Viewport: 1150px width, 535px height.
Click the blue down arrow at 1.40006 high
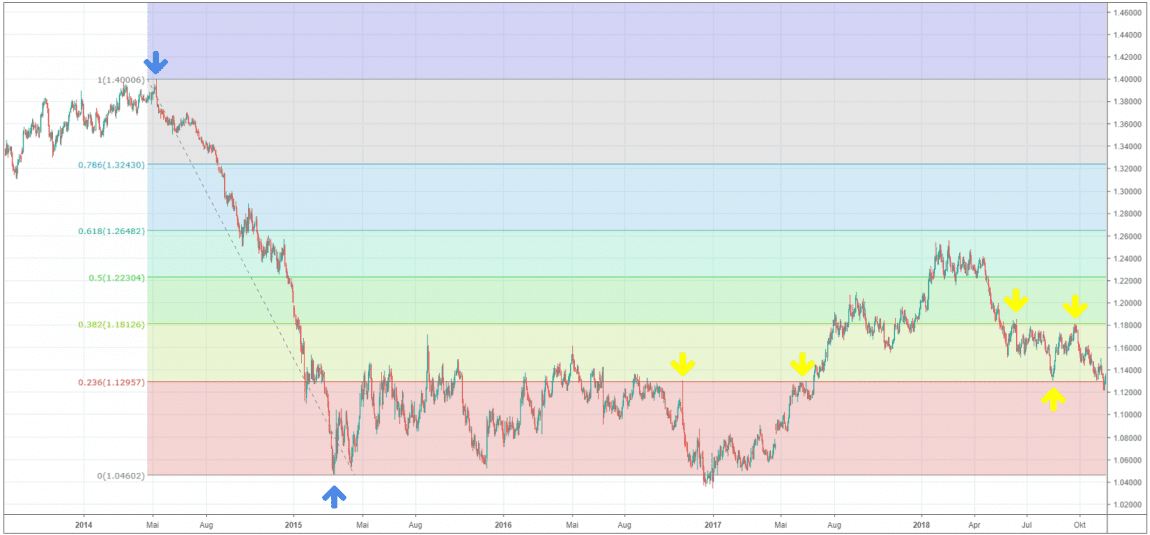pyautogui.click(x=155, y=63)
